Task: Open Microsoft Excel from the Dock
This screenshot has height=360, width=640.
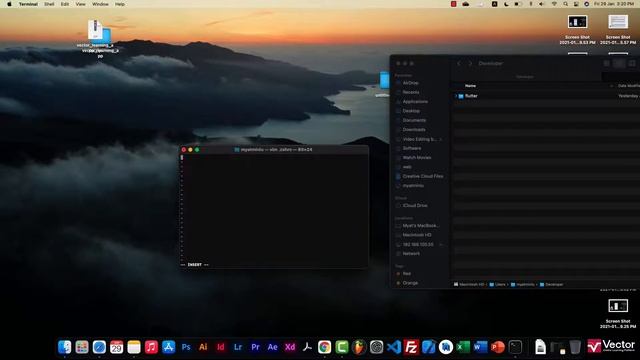Action: pyautogui.click(x=463, y=347)
